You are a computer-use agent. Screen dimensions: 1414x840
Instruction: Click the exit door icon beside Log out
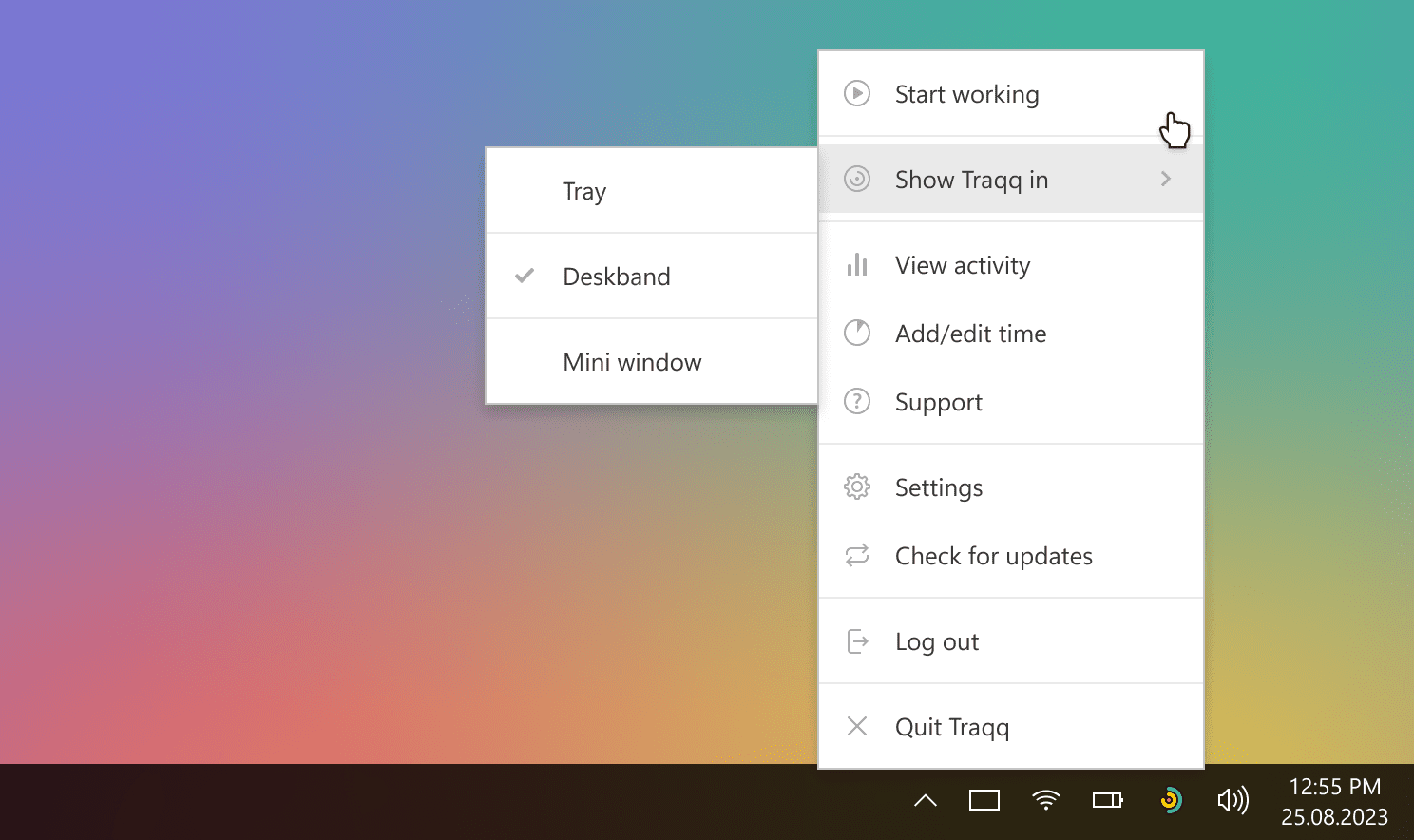(857, 641)
